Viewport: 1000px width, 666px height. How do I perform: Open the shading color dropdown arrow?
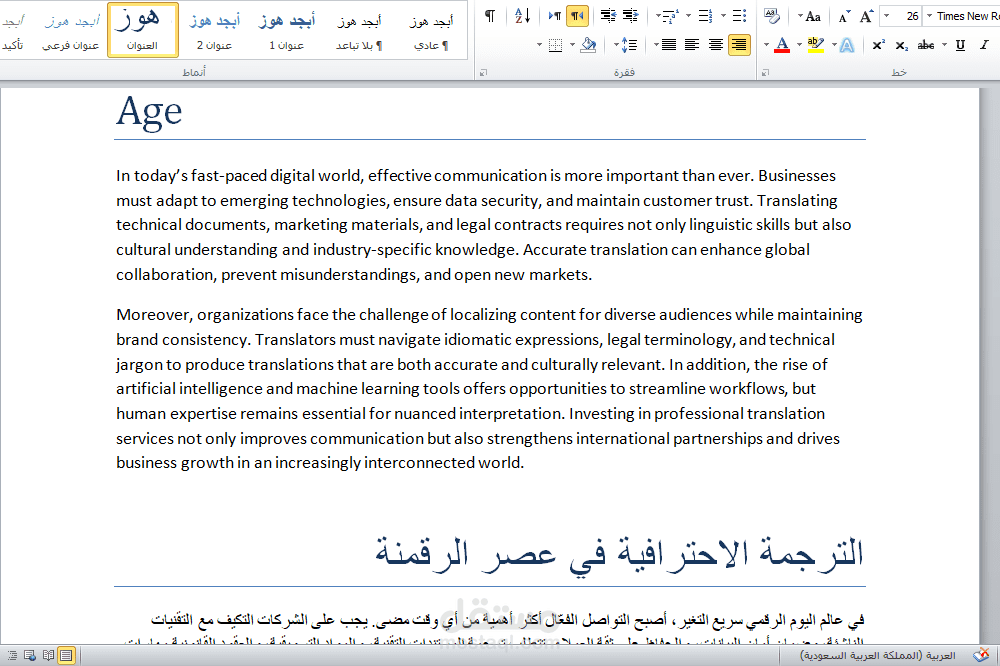pyautogui.click(x=572, y=45)
